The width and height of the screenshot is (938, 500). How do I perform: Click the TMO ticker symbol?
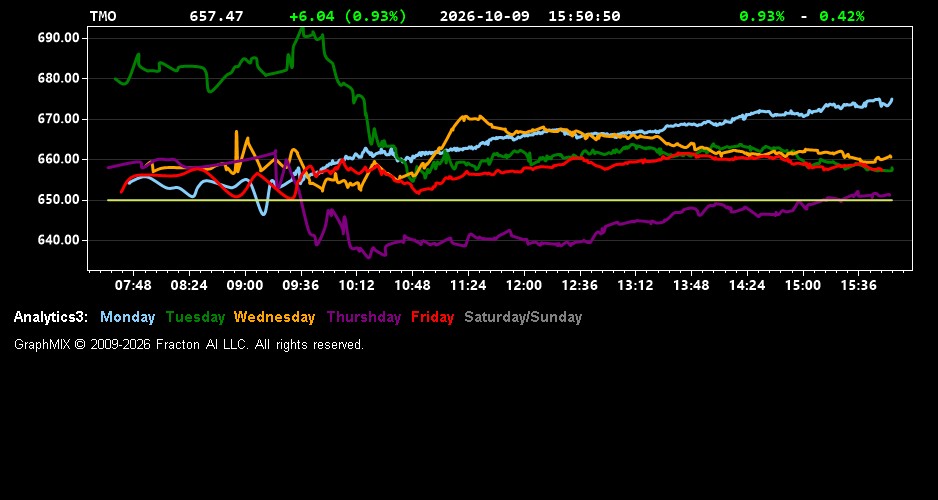point(103,16)
